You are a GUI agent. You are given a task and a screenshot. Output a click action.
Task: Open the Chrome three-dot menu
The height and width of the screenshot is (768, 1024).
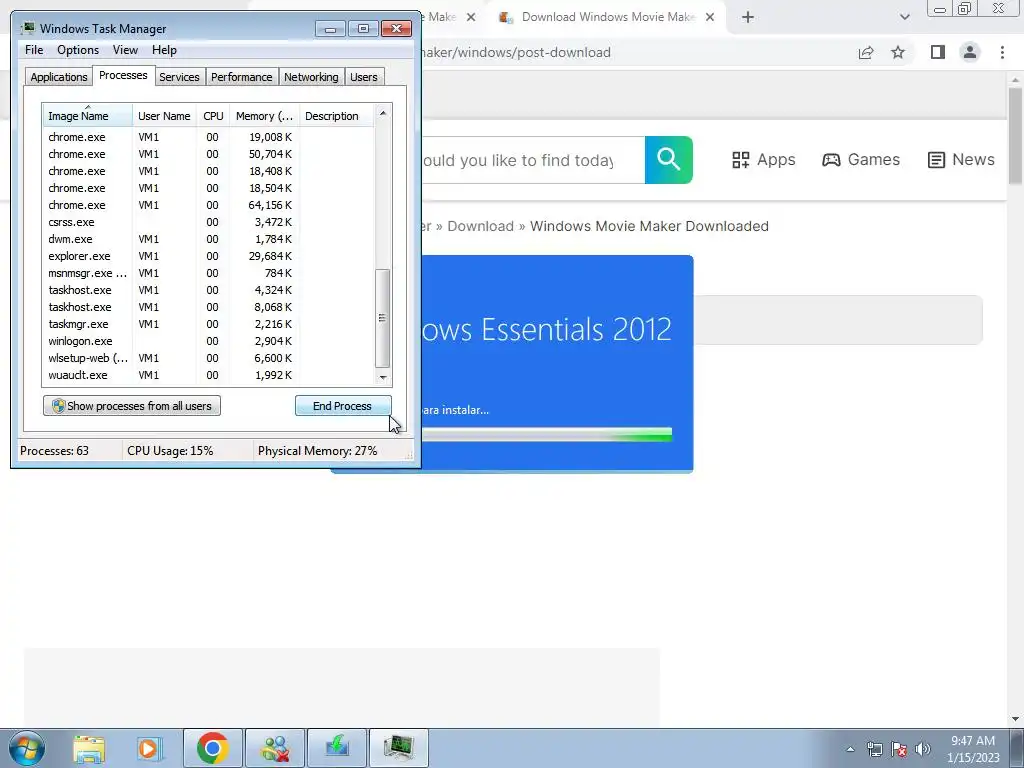click(1002, 52)
